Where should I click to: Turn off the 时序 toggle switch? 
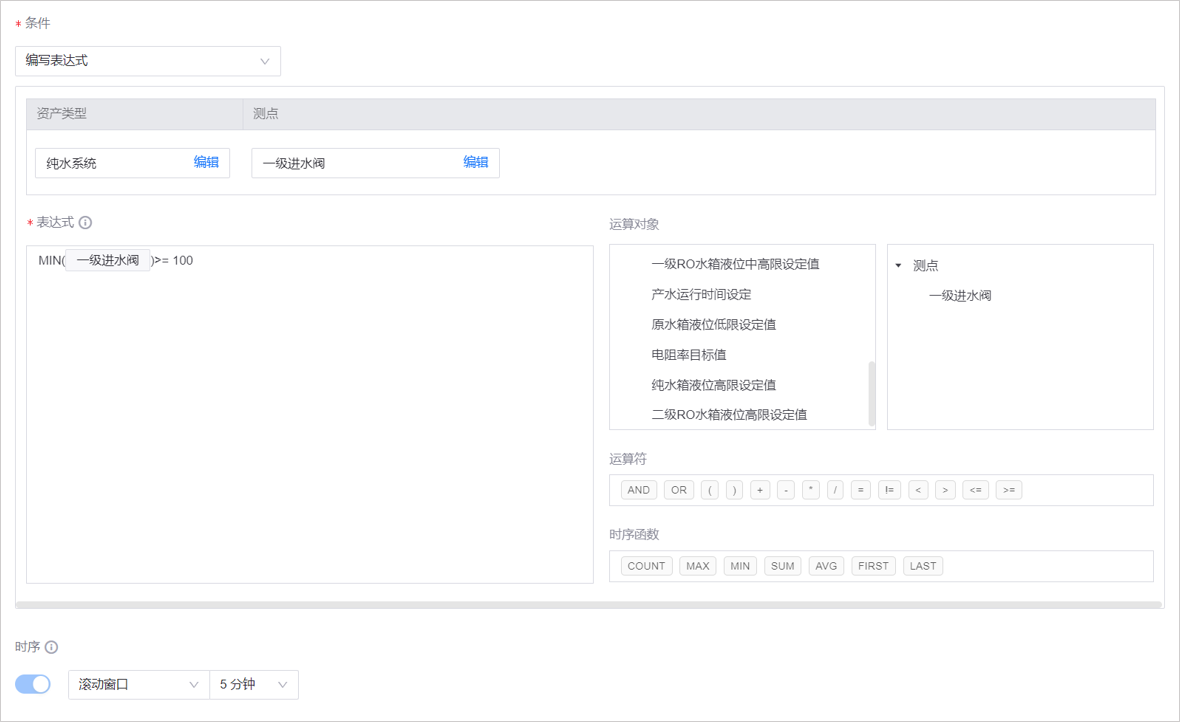33,684
